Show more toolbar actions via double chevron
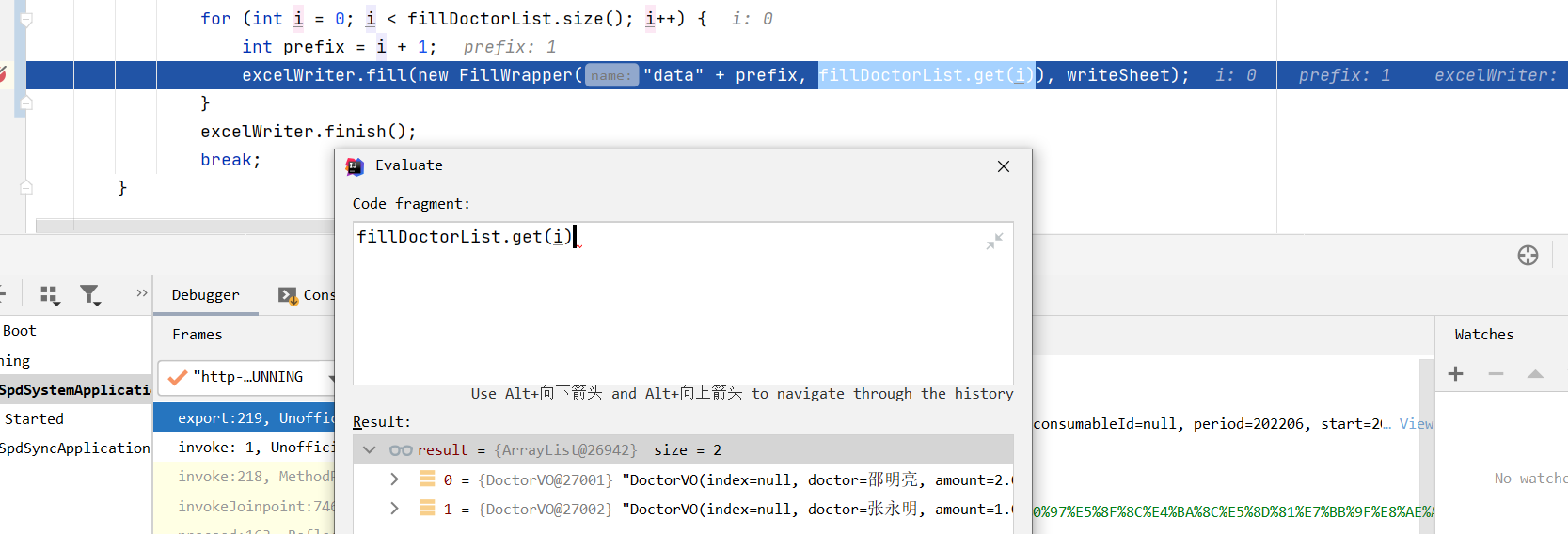Viewport: 1568px width, 534px height. [141, 293]
